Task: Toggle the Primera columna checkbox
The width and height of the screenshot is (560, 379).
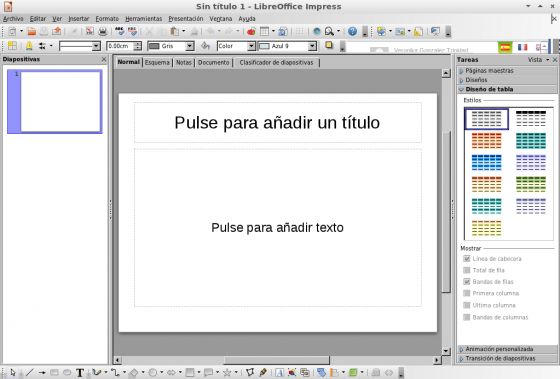Action: [466, 293]
